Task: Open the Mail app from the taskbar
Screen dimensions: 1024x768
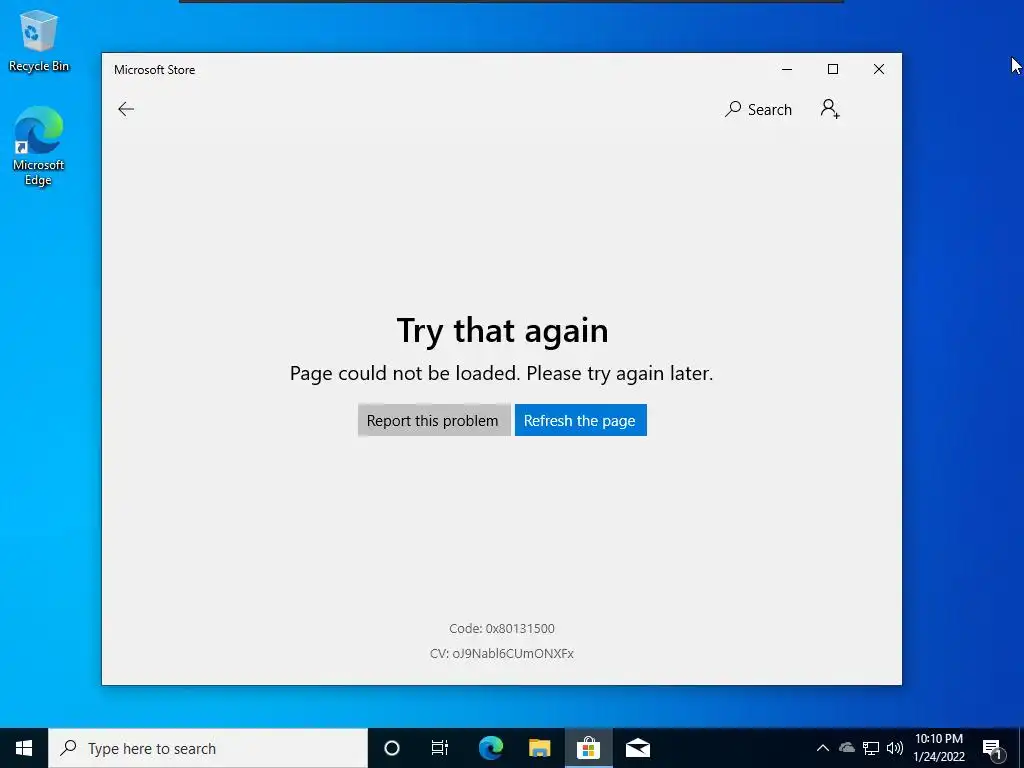Action: (x=637, y=748)
